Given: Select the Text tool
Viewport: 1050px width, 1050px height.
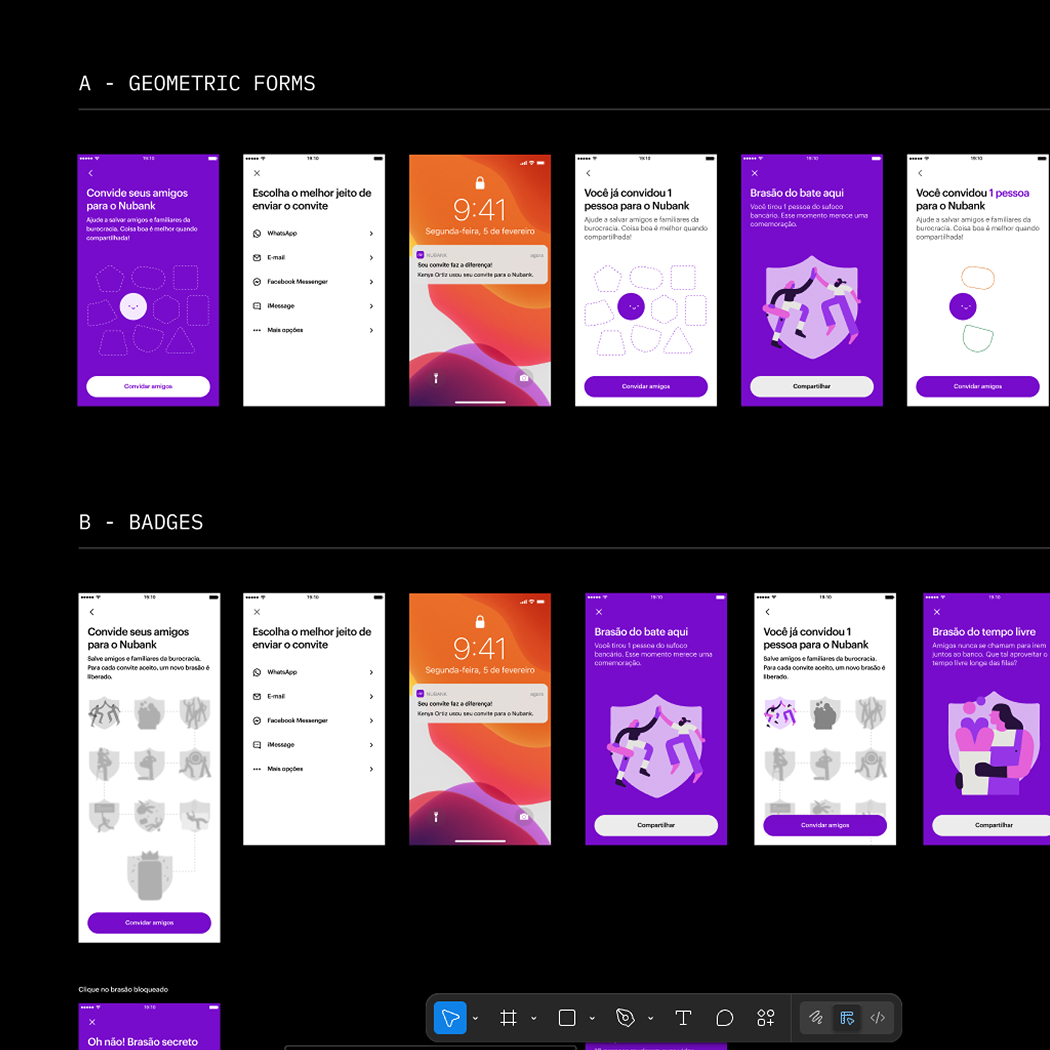Looking at the screenshot, I should click(683, 1017).
